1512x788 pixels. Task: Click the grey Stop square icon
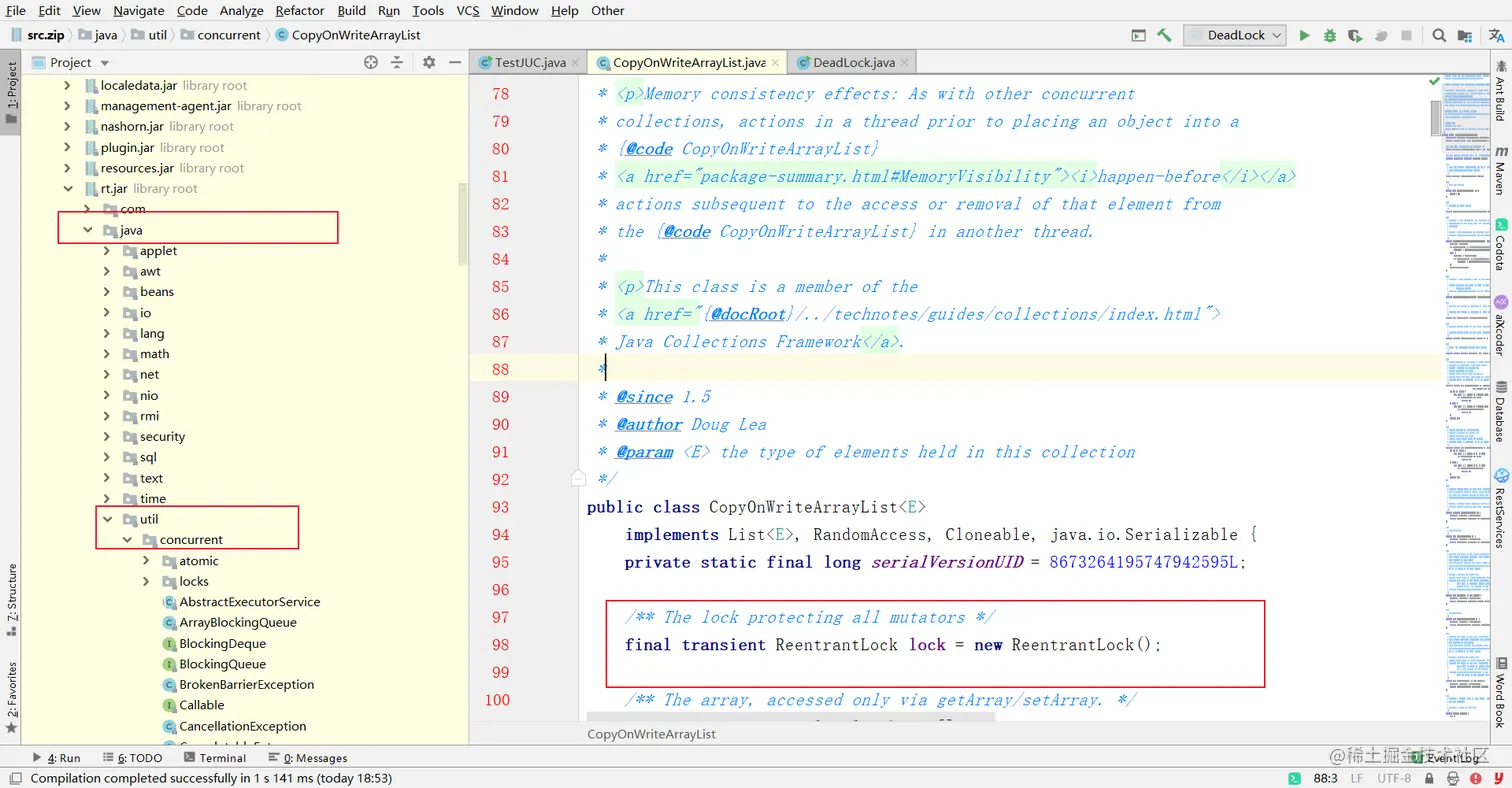click(1407, 35)
